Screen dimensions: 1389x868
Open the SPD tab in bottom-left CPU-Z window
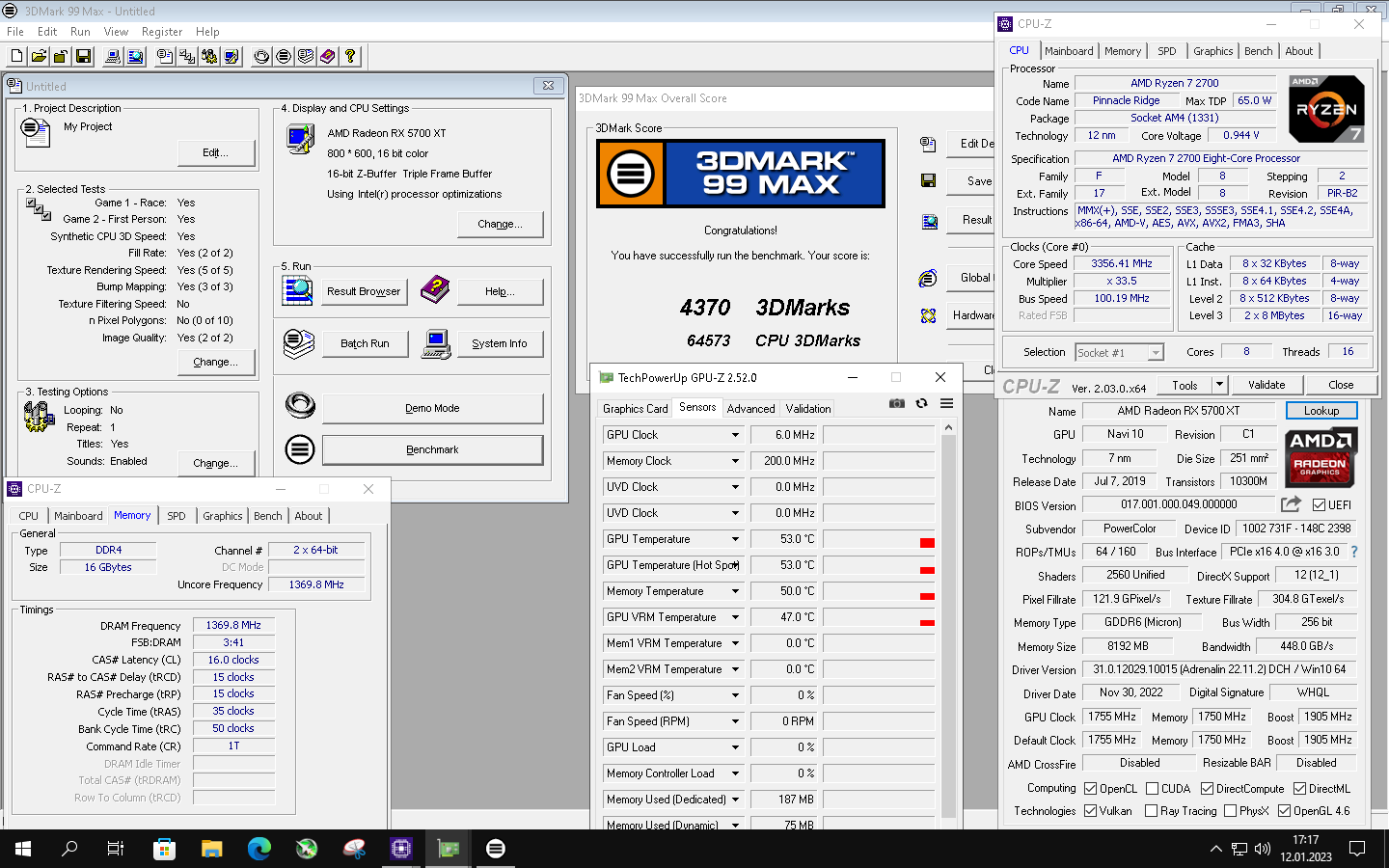click(176, 516)
